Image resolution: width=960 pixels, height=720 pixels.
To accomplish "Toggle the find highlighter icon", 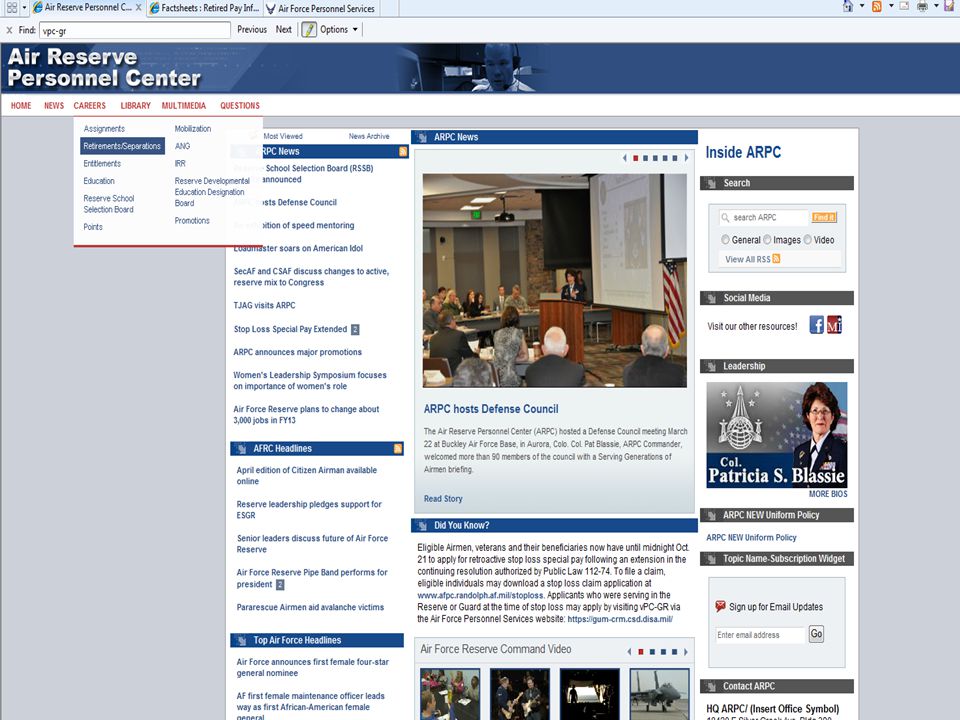I will (x=309, y=29).
